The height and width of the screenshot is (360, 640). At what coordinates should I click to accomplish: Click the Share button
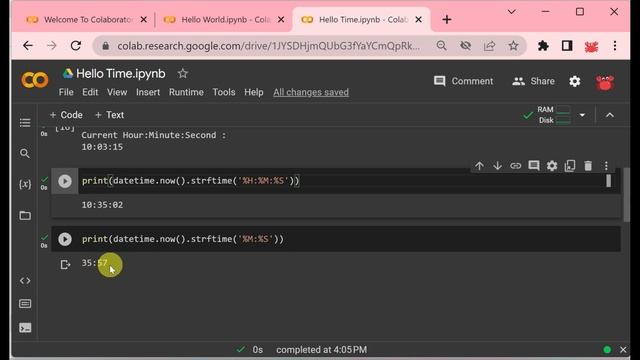click(x=533, y=81)
